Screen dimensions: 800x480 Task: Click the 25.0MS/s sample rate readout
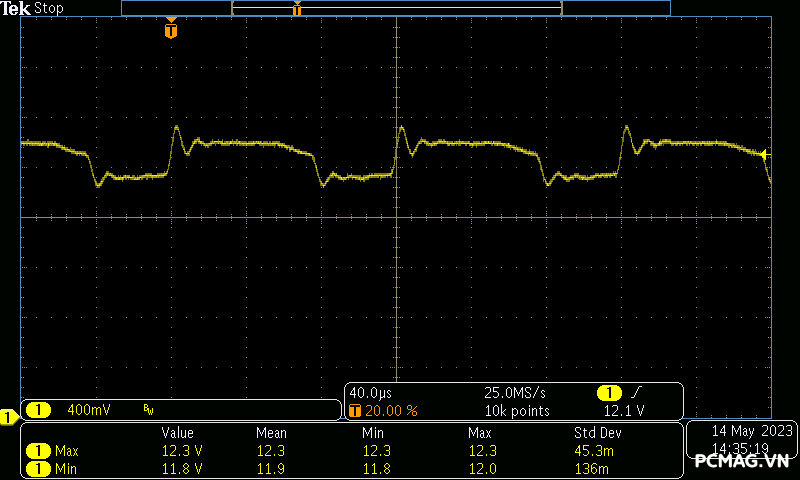(x=515, y=393)
